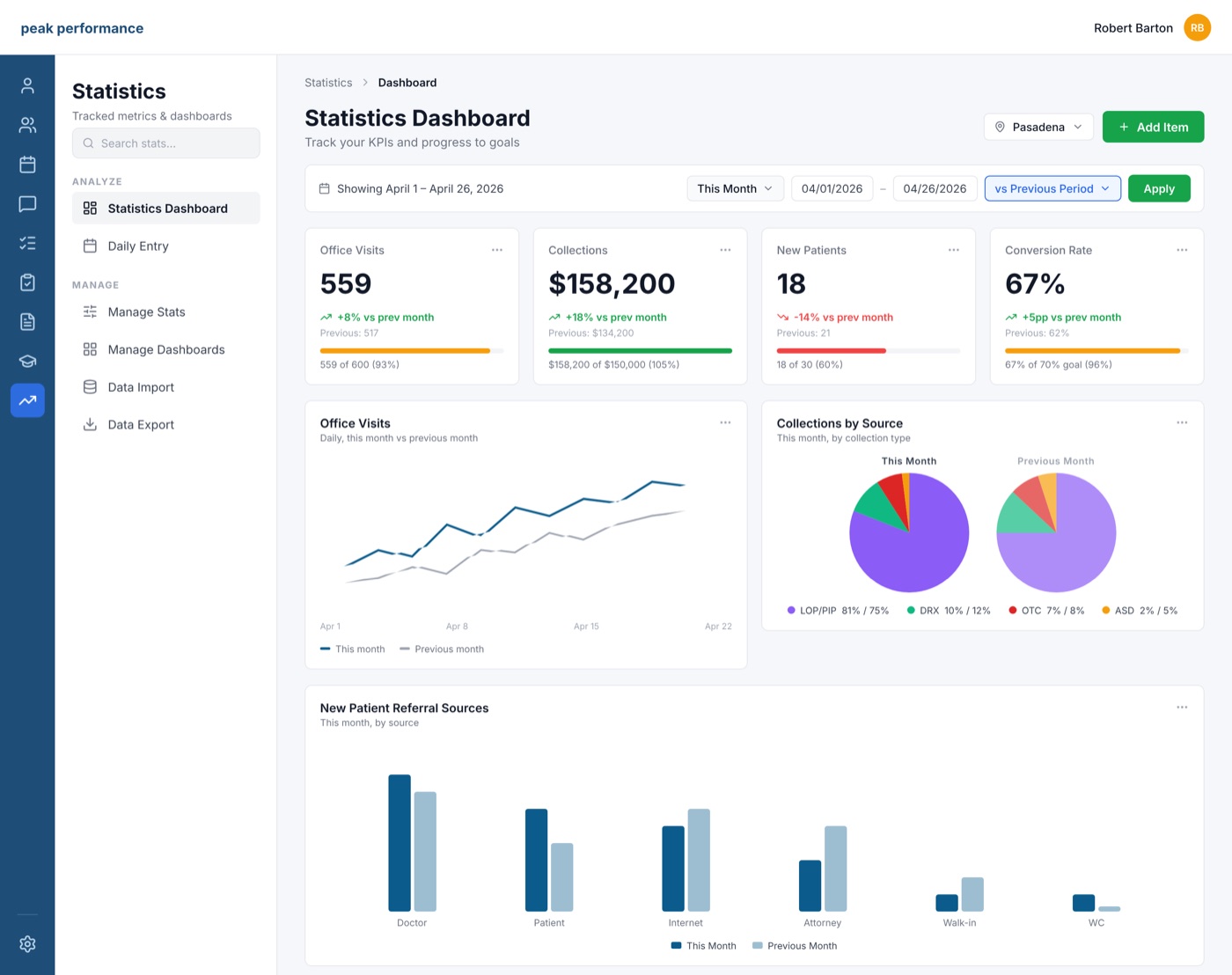This screenshot has width=1232, height=975.
Task: Open New Patient Referral Sources options menu
Action: (1182, 707)
